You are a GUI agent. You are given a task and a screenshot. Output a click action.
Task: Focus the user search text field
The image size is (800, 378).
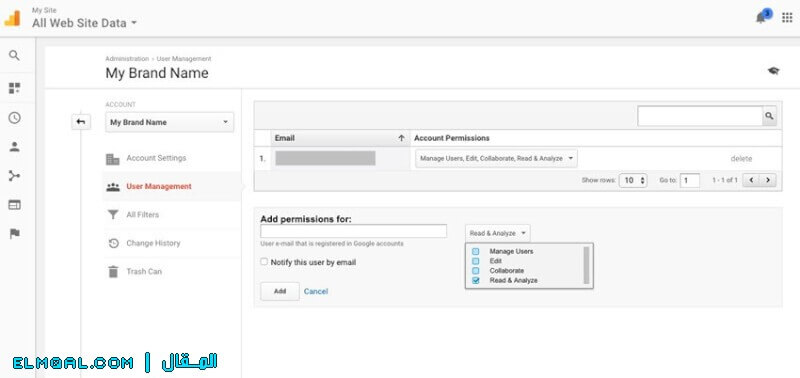click(700, 116)
